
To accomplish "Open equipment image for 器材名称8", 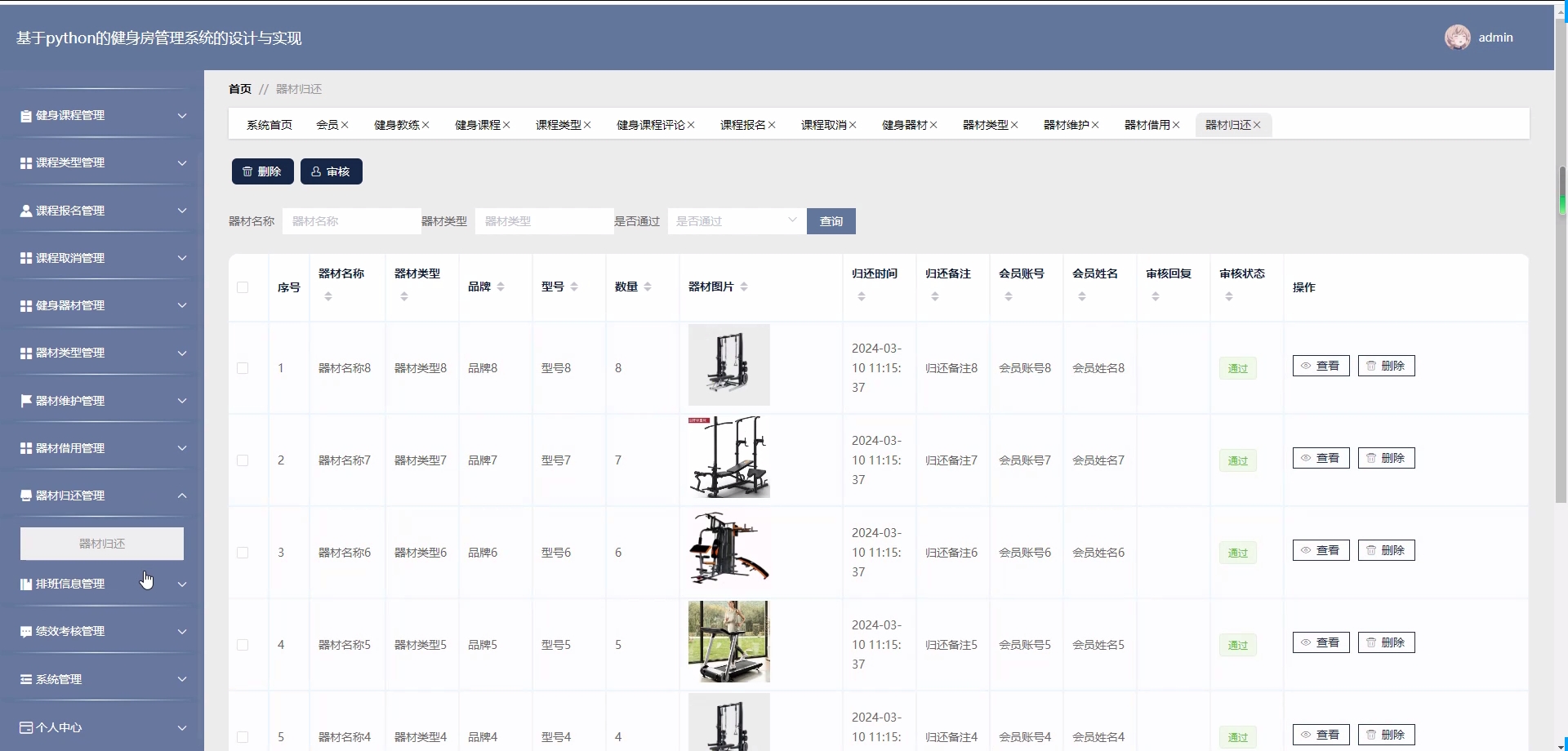I will (729, 365).
